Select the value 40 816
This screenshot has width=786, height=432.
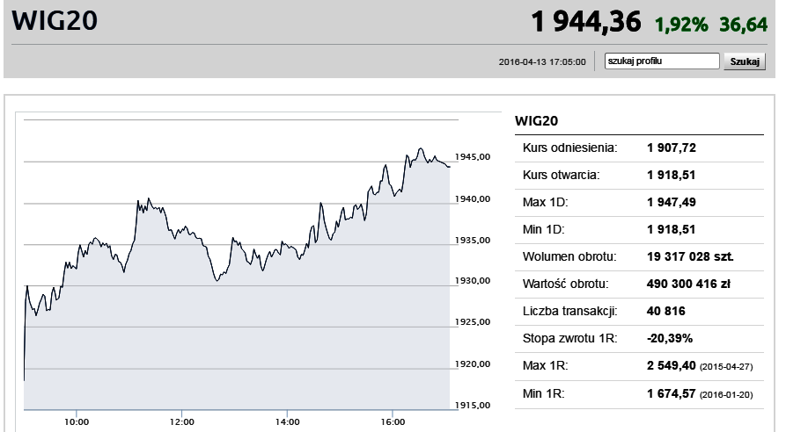click(x=666, y=311)
